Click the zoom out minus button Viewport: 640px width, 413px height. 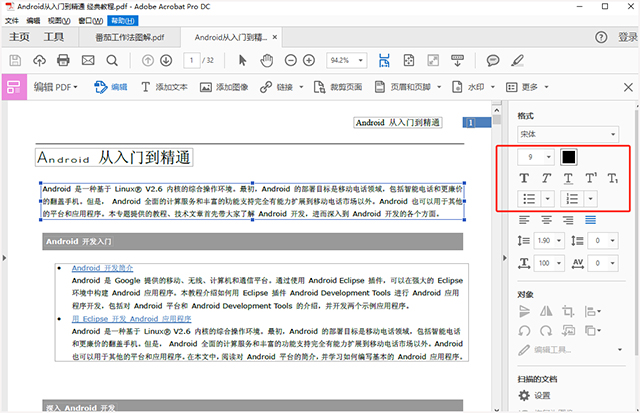(x=291, y=60)
